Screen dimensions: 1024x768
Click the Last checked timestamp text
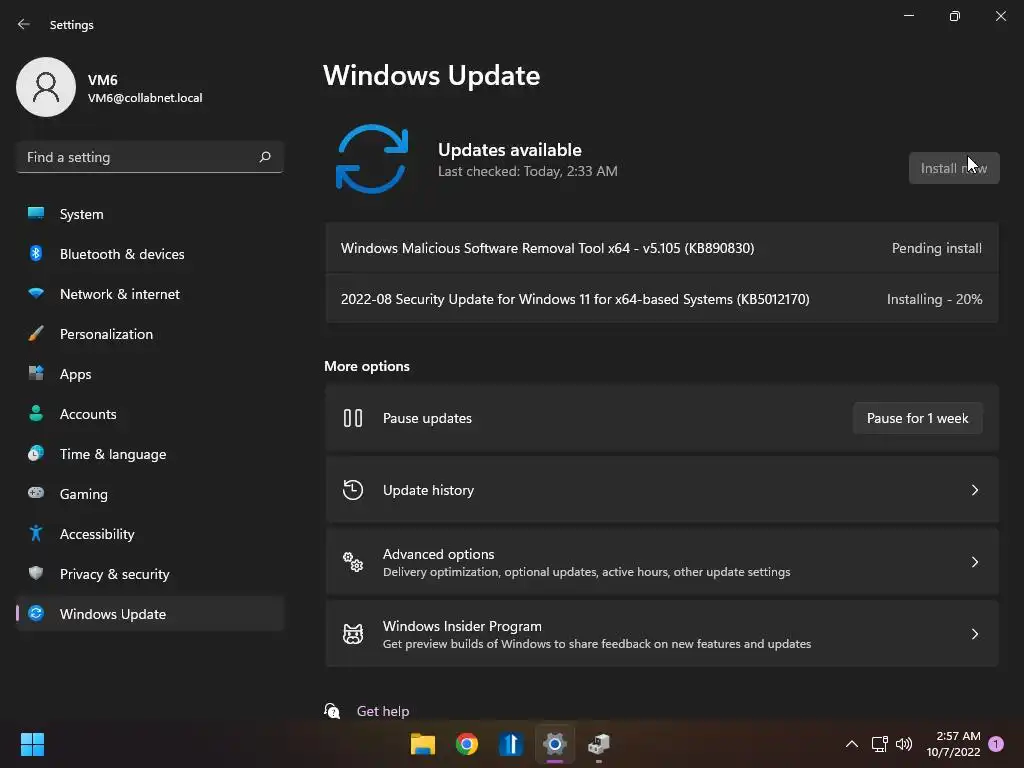point(528,171)
